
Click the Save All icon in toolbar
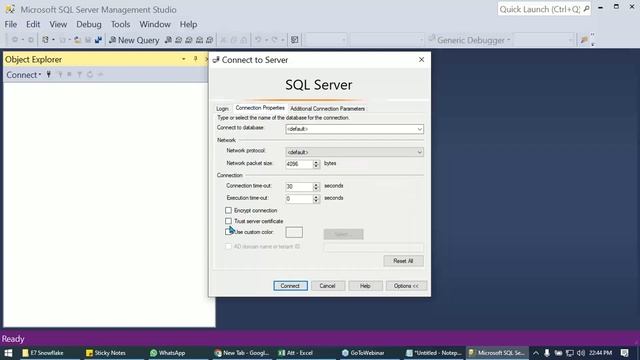[x=98, y=40]
